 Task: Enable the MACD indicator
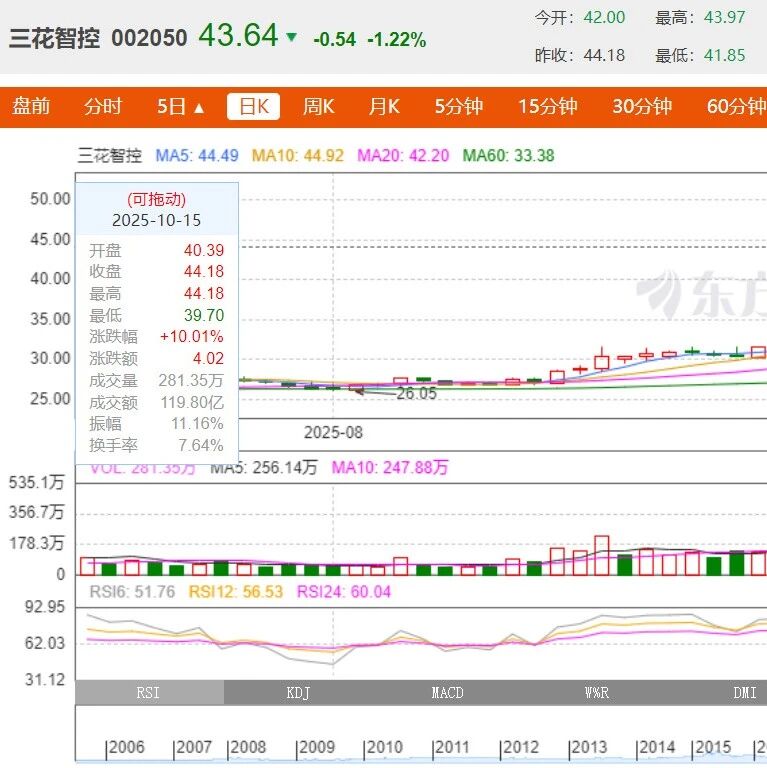(x=447, y=692)
